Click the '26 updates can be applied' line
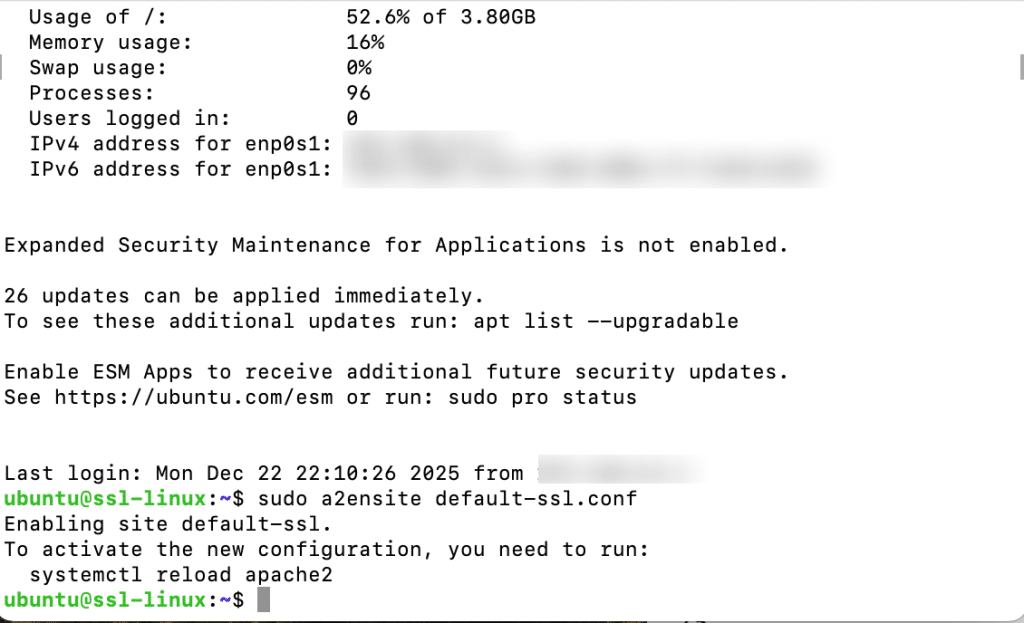Image resolution: width=1024 pixels, height=623 pixels. tap(244, 296)
